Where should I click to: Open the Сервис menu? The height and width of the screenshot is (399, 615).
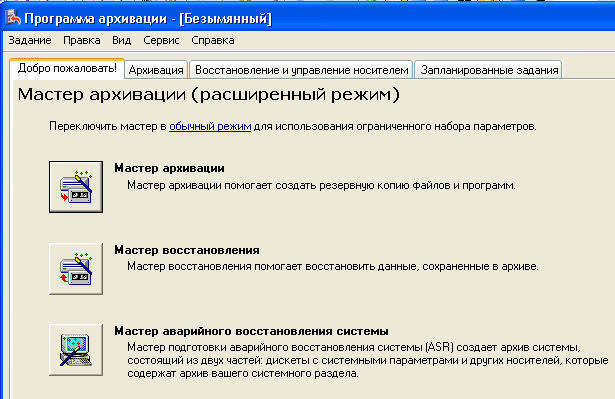pos(161,40)
